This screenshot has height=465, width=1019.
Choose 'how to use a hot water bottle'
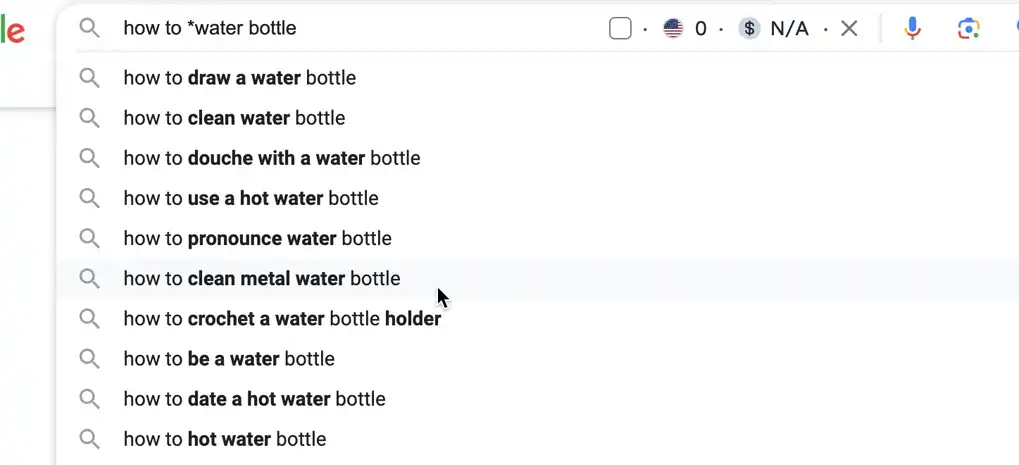[537, 198]
